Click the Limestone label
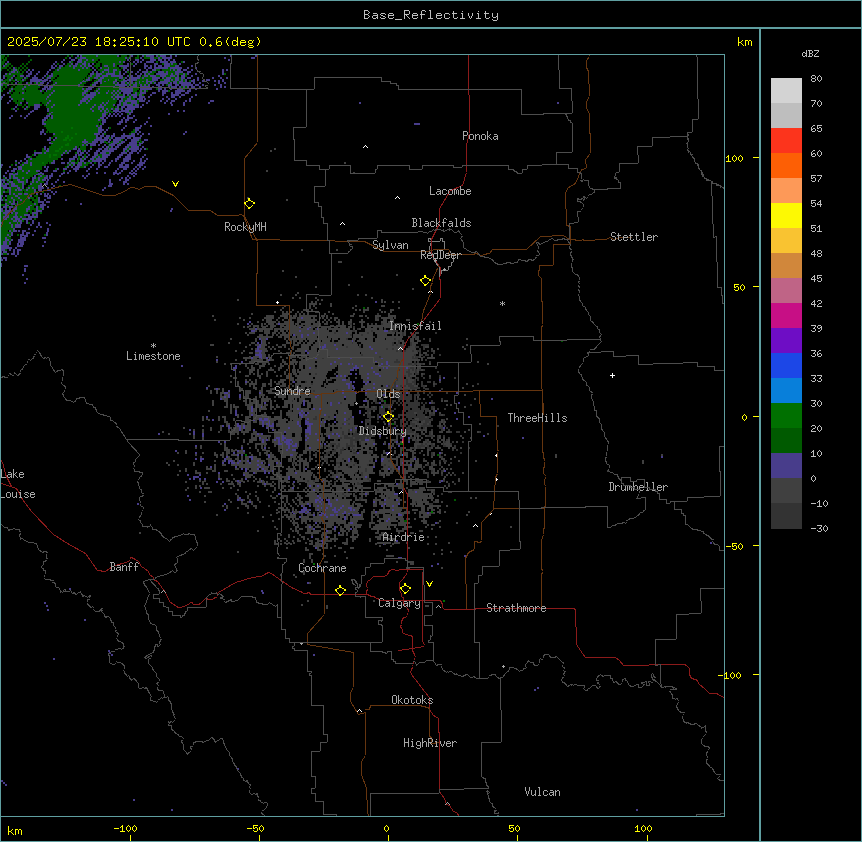The image size is (862, 842). pos(153,356)
